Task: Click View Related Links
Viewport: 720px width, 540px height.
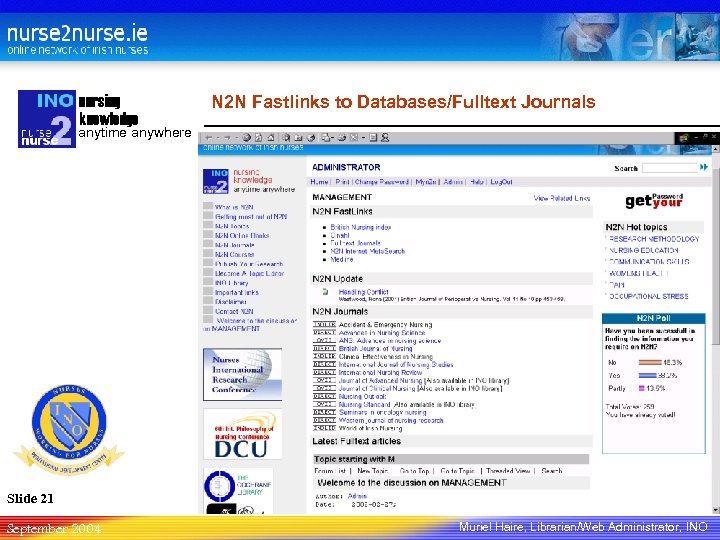Action: (x=562, y=198)
